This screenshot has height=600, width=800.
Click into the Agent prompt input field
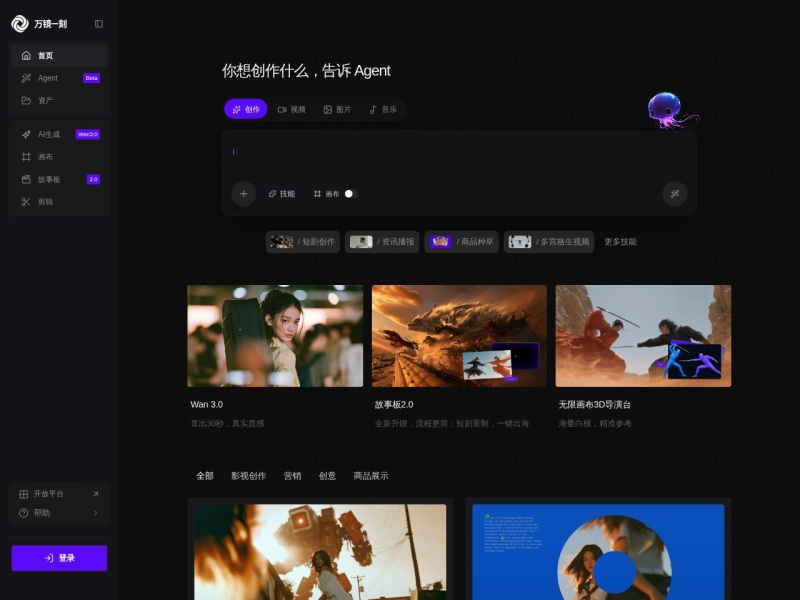[459, 153]
